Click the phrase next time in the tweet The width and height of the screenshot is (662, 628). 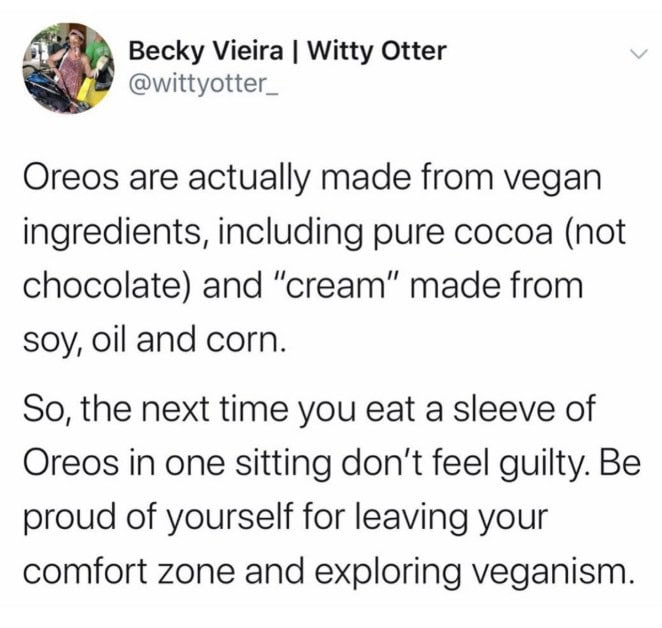click(212, 410)
